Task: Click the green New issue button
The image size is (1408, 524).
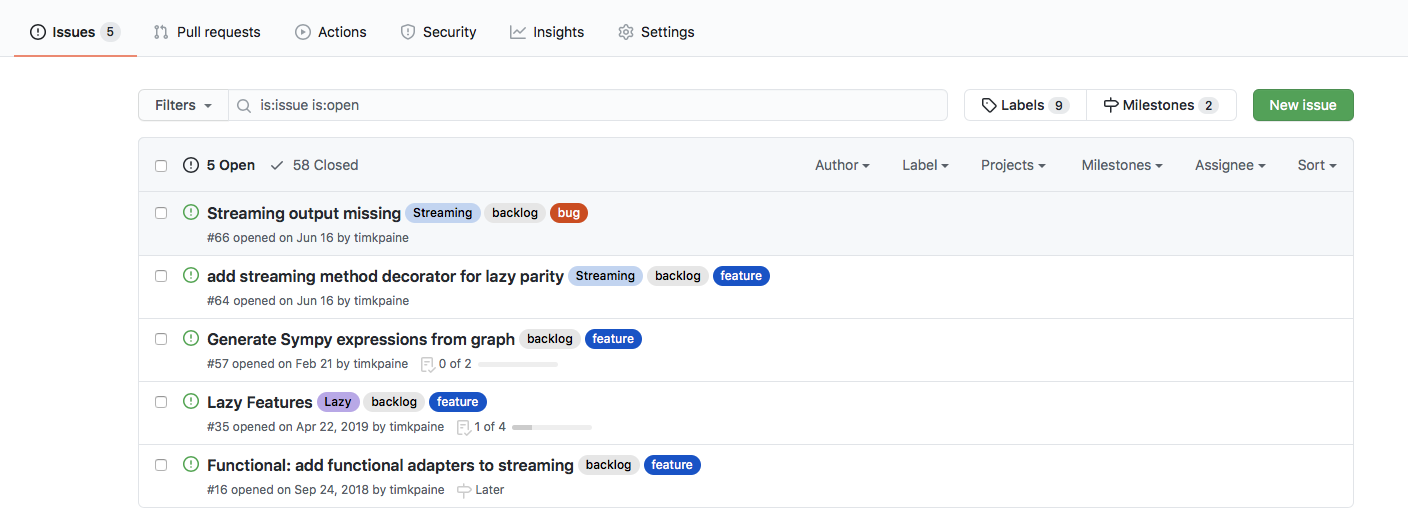Action: coord(1303,105)
